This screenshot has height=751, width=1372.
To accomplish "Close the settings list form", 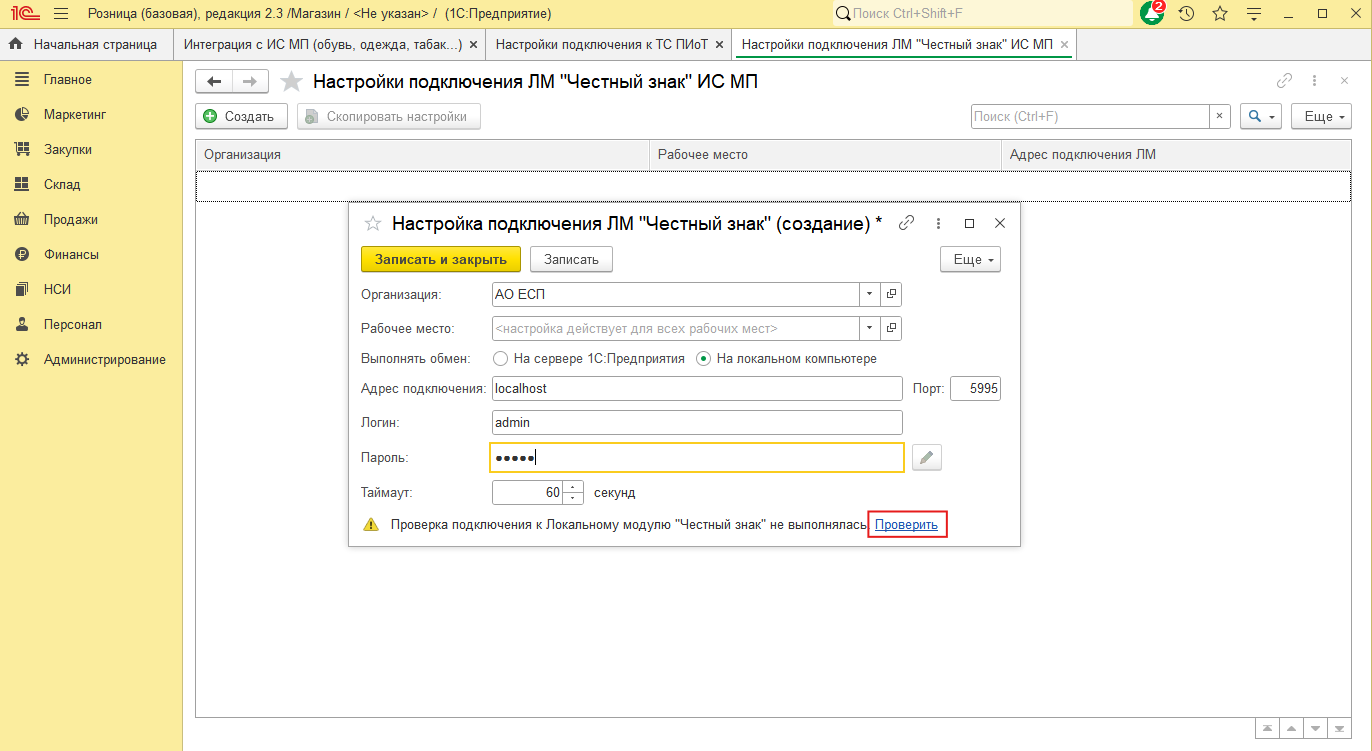I will 1342,82.
